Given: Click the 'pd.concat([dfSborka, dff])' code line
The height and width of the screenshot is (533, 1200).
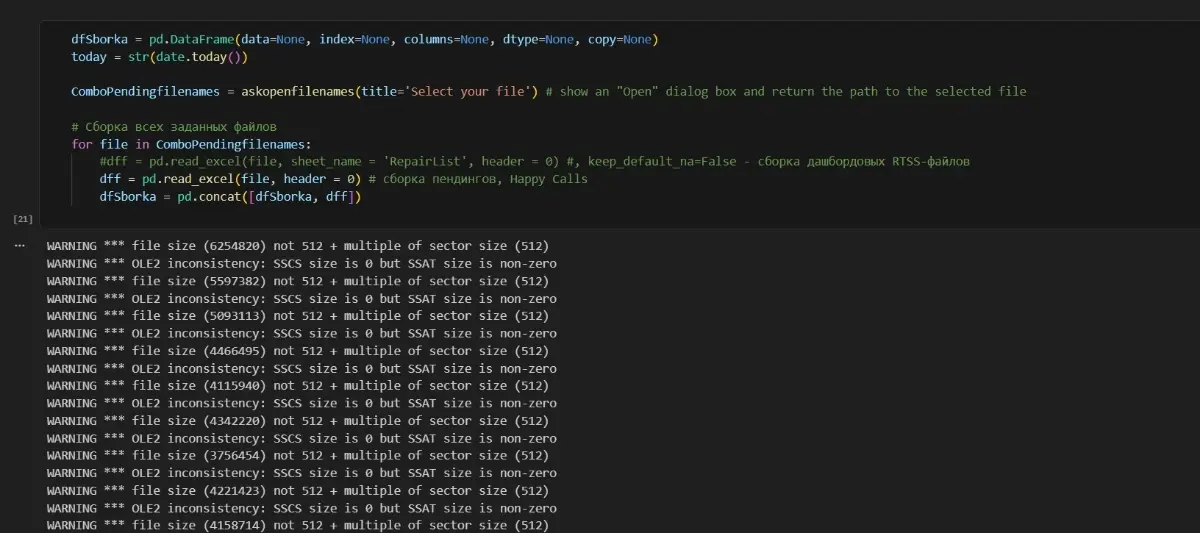Looking at the screenshot, I should 230,197.
